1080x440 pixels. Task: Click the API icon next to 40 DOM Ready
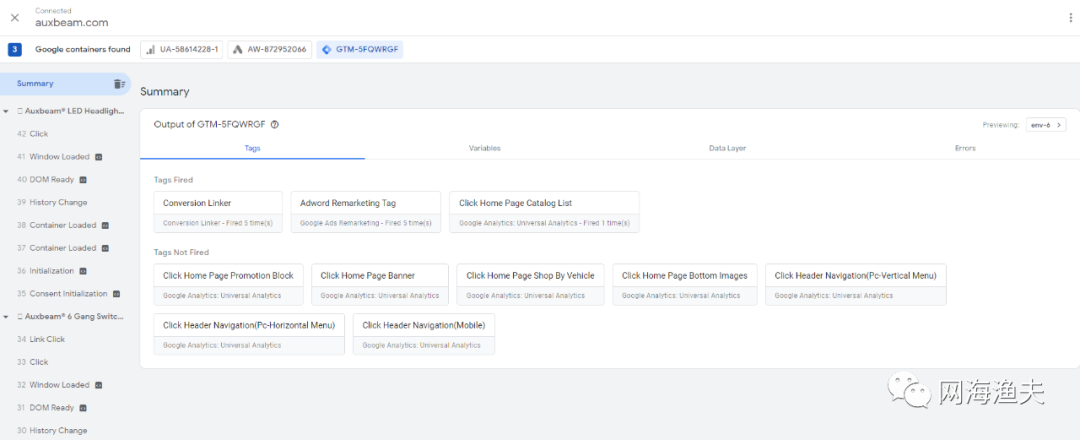[83, 180]
